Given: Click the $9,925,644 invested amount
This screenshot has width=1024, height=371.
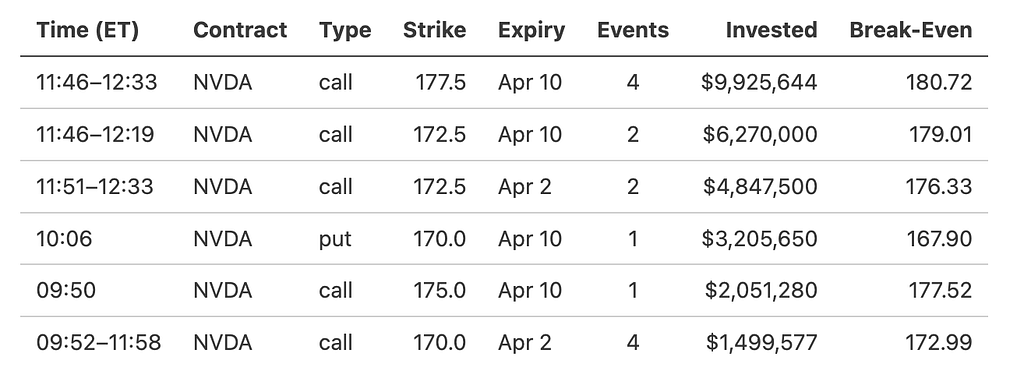Looking at the screenshot, I should coord(759,82).
